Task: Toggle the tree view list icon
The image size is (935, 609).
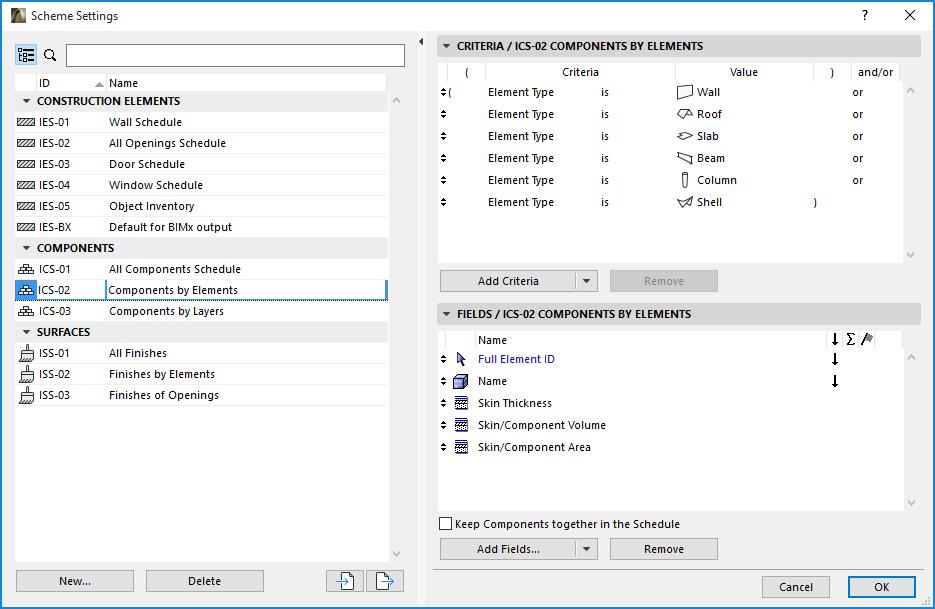Action: pyautogui.click(x=26, y=55)
